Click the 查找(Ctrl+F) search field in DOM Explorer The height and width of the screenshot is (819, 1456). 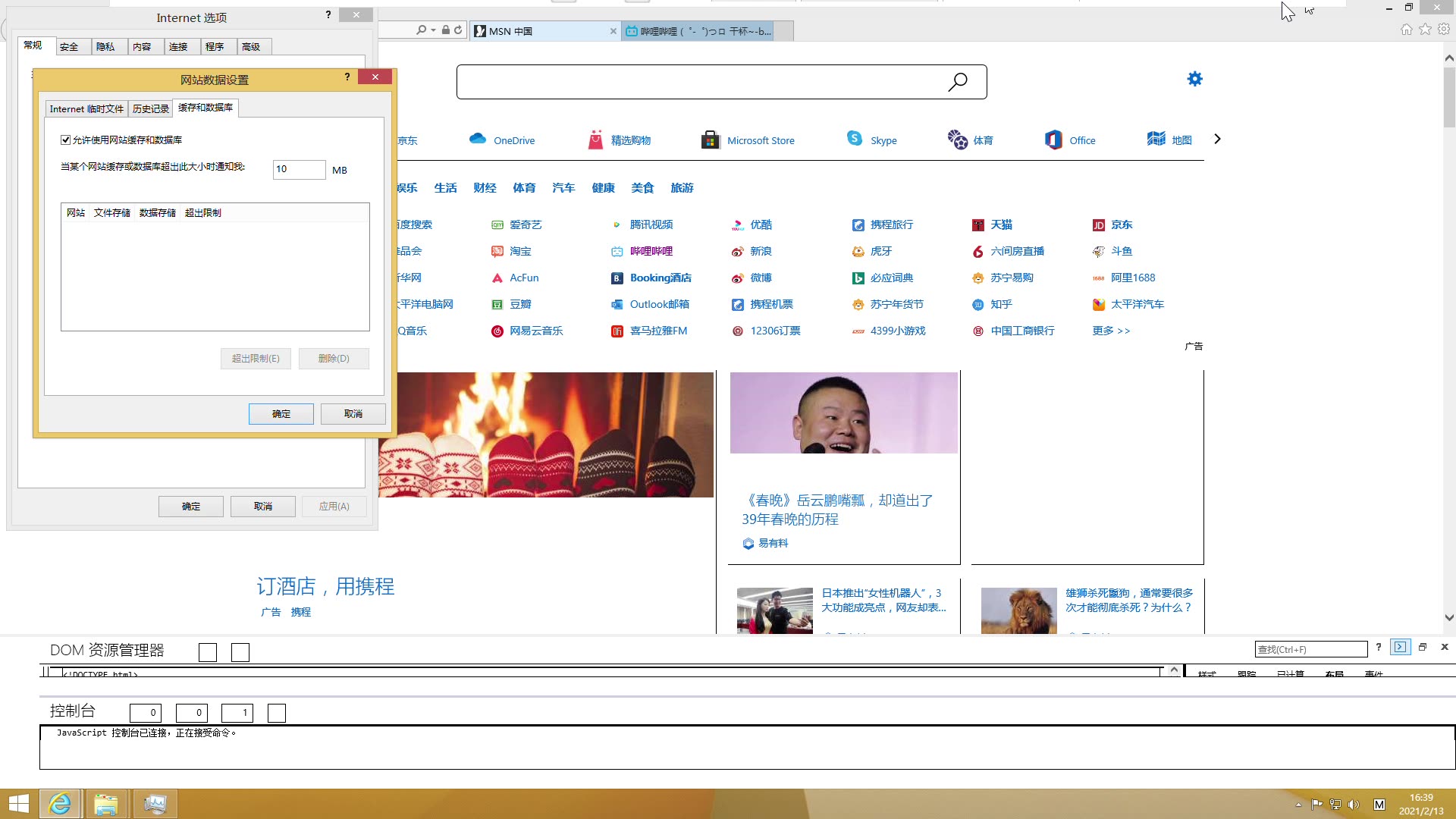tap(1311, 649)
